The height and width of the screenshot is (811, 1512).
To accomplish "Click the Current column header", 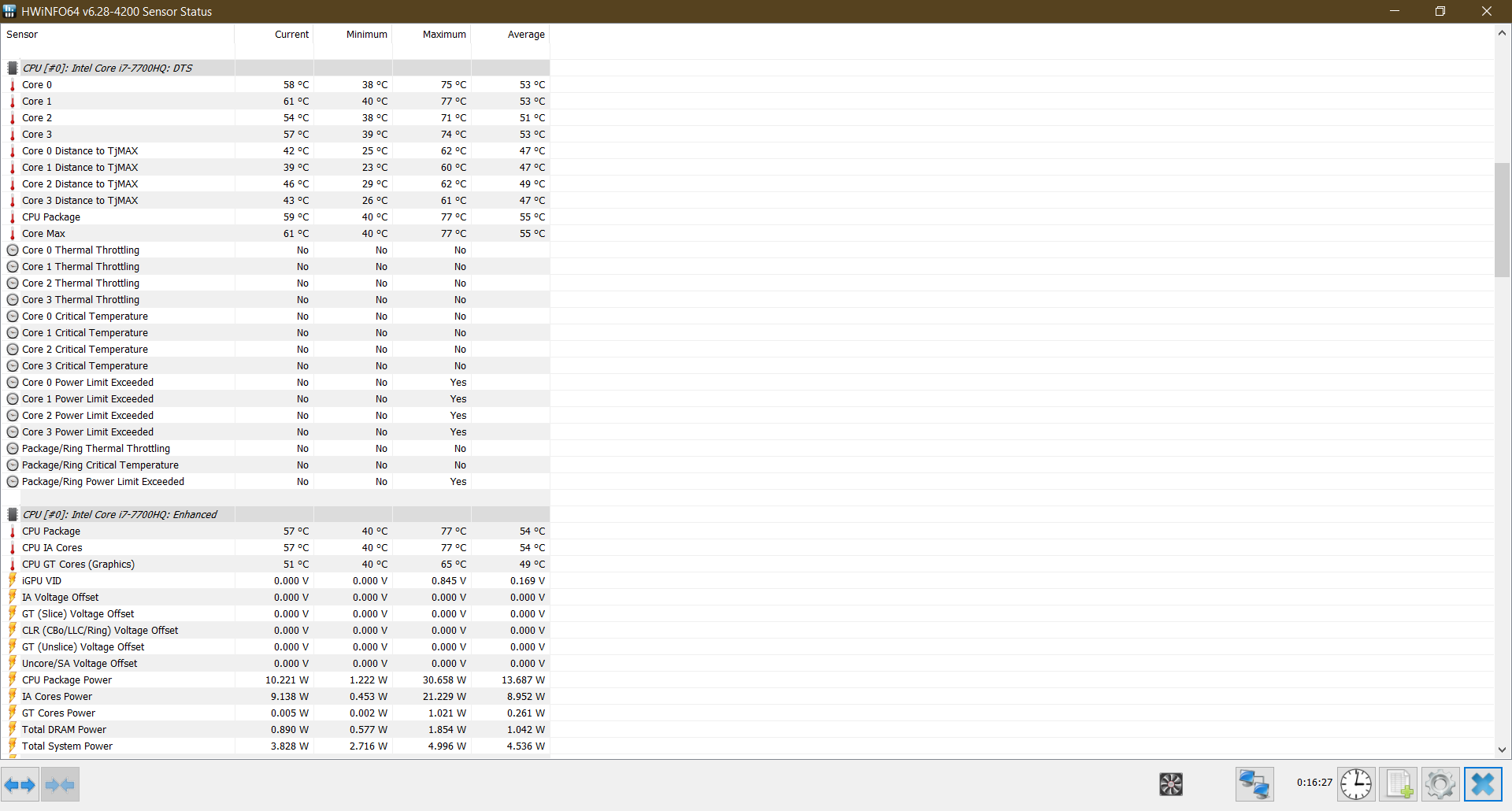I will 274,35.
